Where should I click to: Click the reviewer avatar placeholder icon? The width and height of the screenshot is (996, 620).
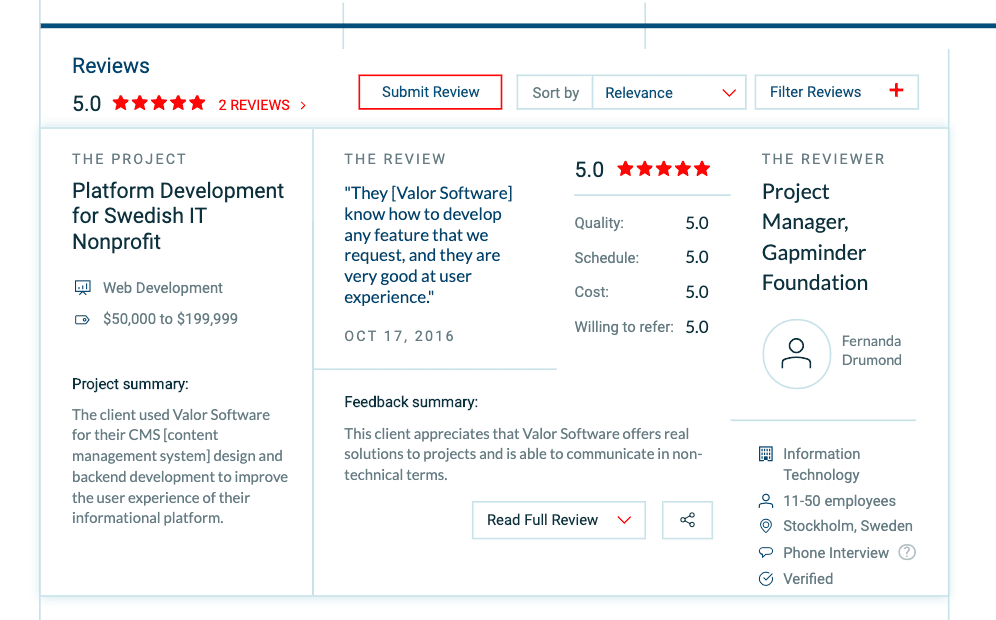coord(796,354)
